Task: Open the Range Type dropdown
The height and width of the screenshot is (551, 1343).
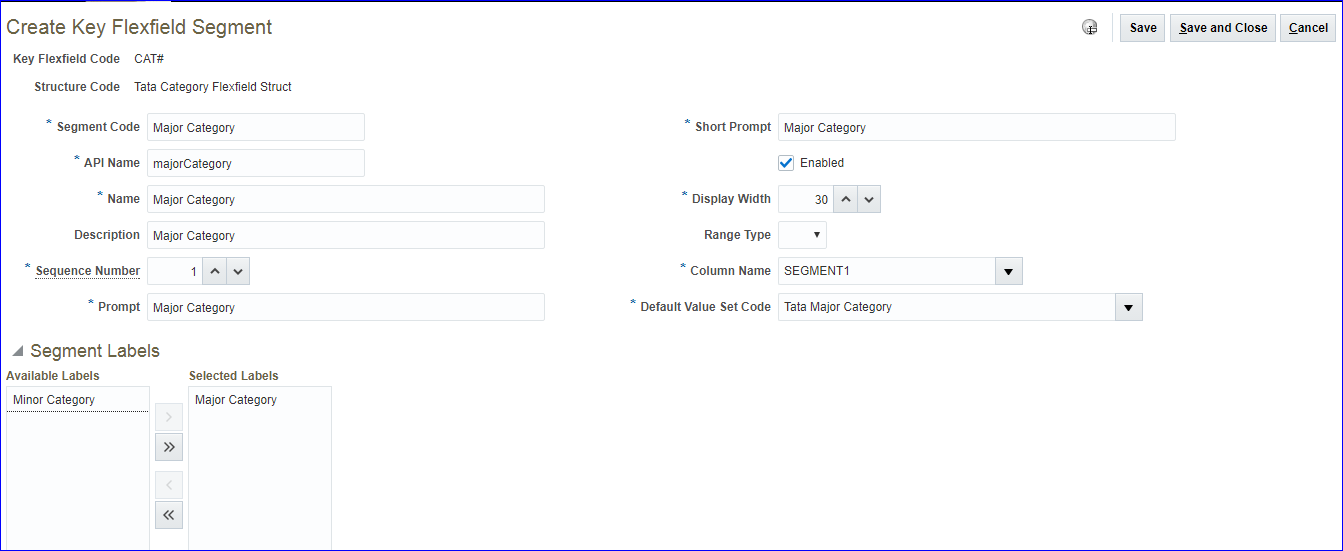Action: 802,235
